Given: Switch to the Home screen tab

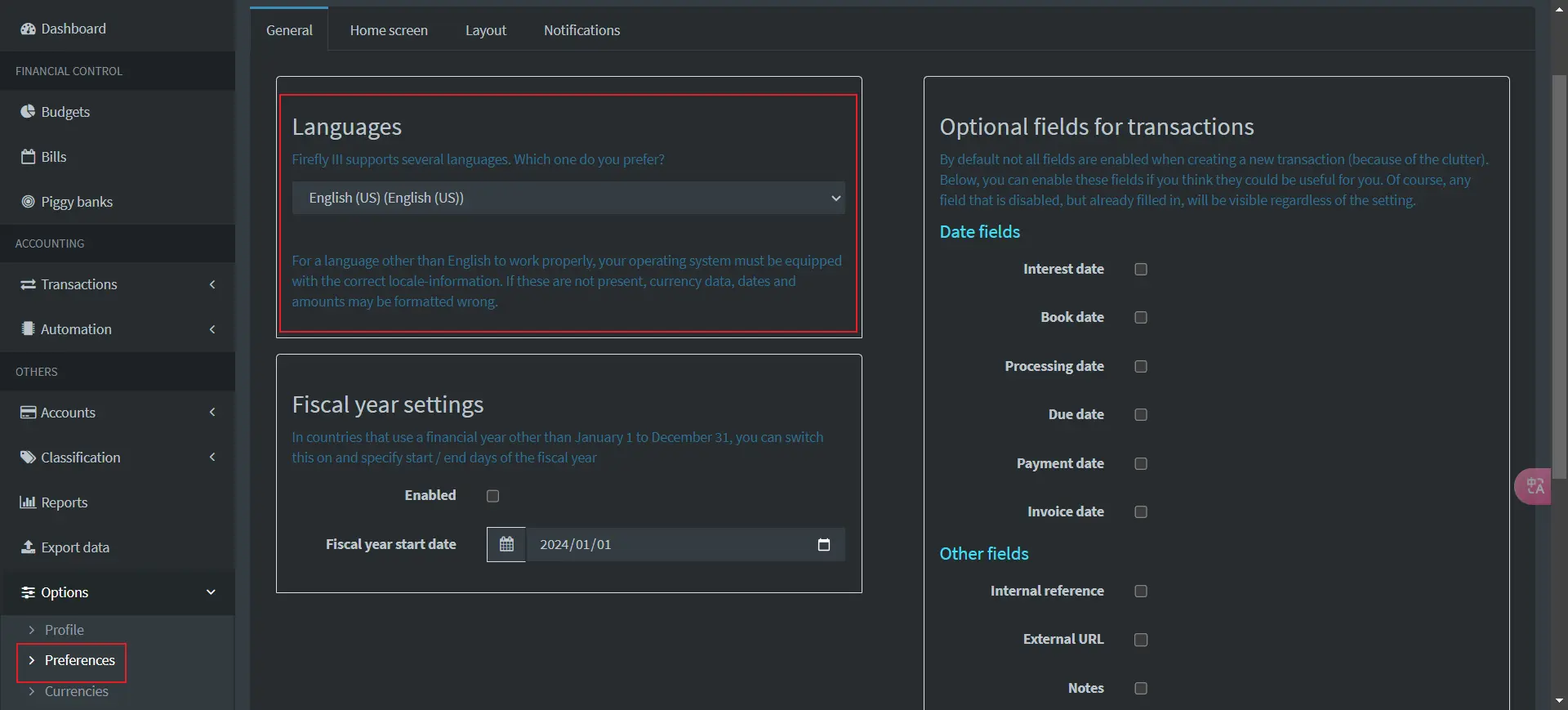Looking at the screenshot, I should (x=389, y=30).
